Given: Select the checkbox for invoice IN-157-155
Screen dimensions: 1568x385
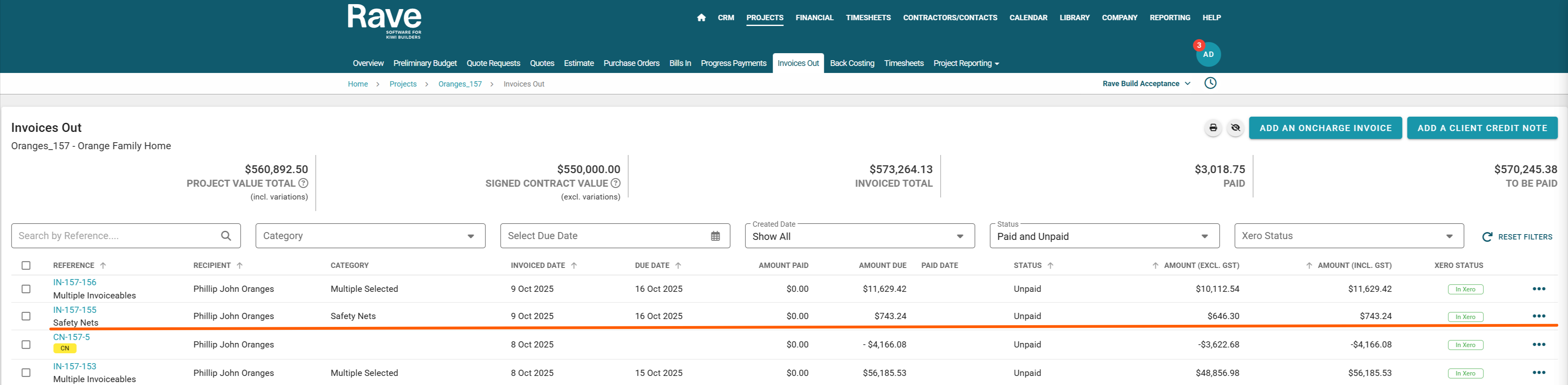Looking at the screenshot, I should (x=26, y=316).
